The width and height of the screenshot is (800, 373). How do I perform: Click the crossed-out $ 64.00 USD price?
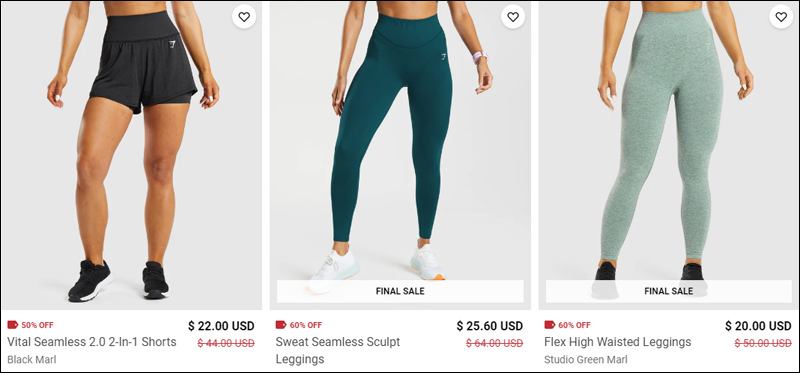click(x=494, y=343)
